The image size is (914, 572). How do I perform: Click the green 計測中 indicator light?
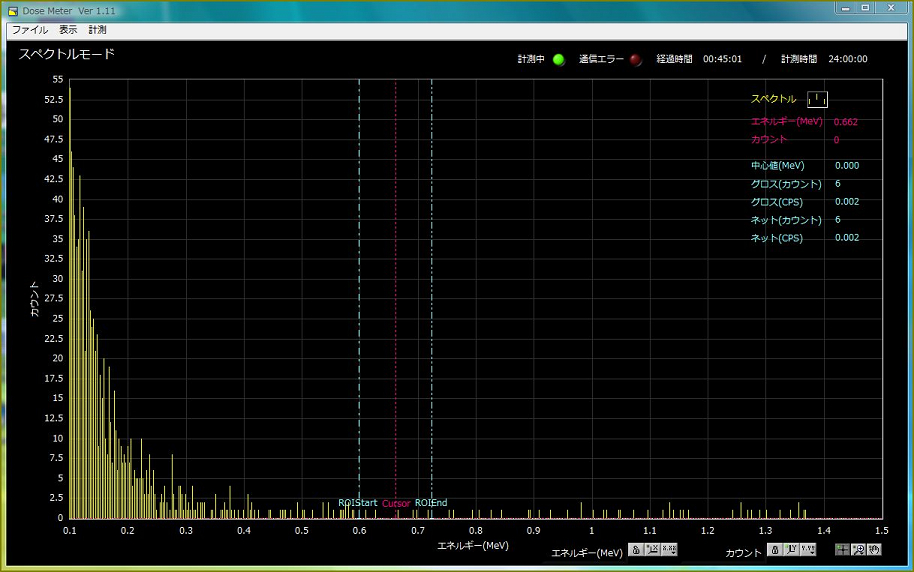(x=559, y=59)
